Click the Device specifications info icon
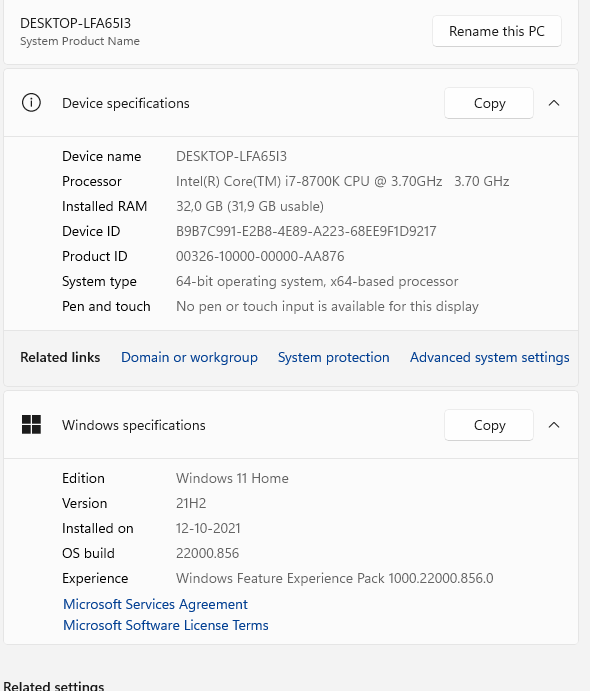This screenshot has width=590, height=691. pos(31,103)
